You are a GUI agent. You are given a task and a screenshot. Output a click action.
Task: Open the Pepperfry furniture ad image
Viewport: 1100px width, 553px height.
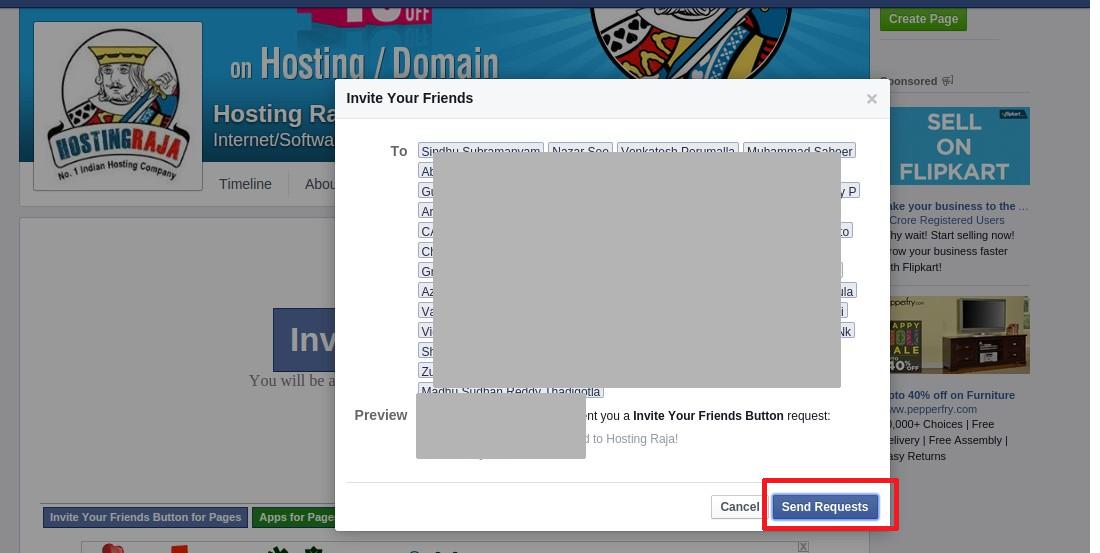click(x=959, y=335)
